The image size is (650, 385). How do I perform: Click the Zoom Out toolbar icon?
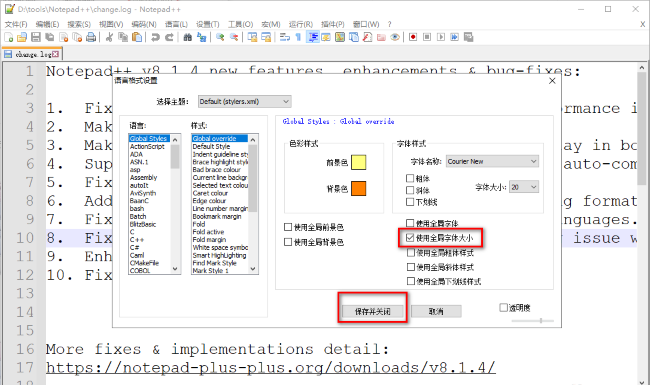tap(234, 37)
